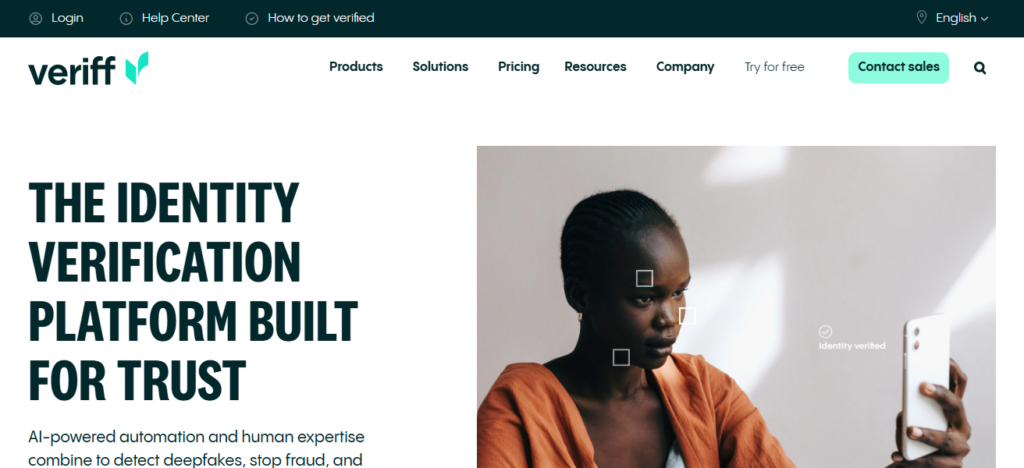
Task: Expand the Resources menu
Action: pyautogui.click(x=595, y=67)
